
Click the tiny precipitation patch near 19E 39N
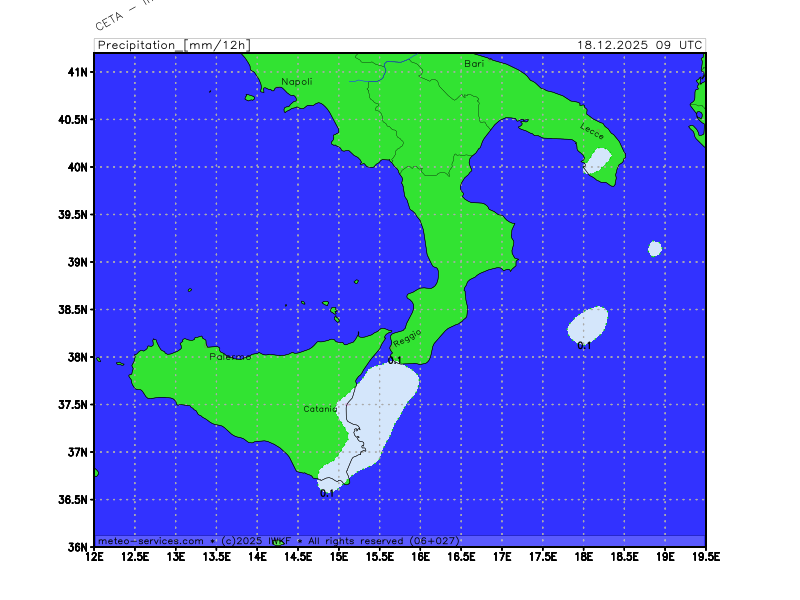pos(655,248)
